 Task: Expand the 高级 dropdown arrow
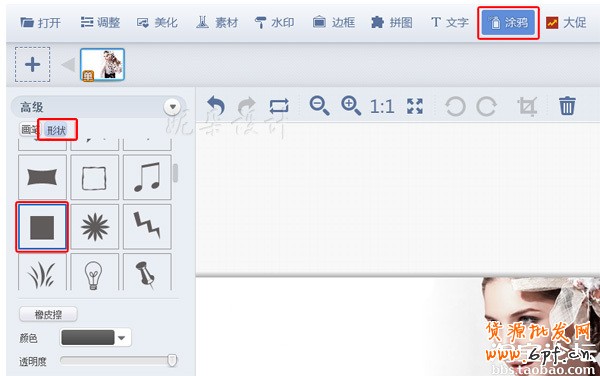[173, 107]
